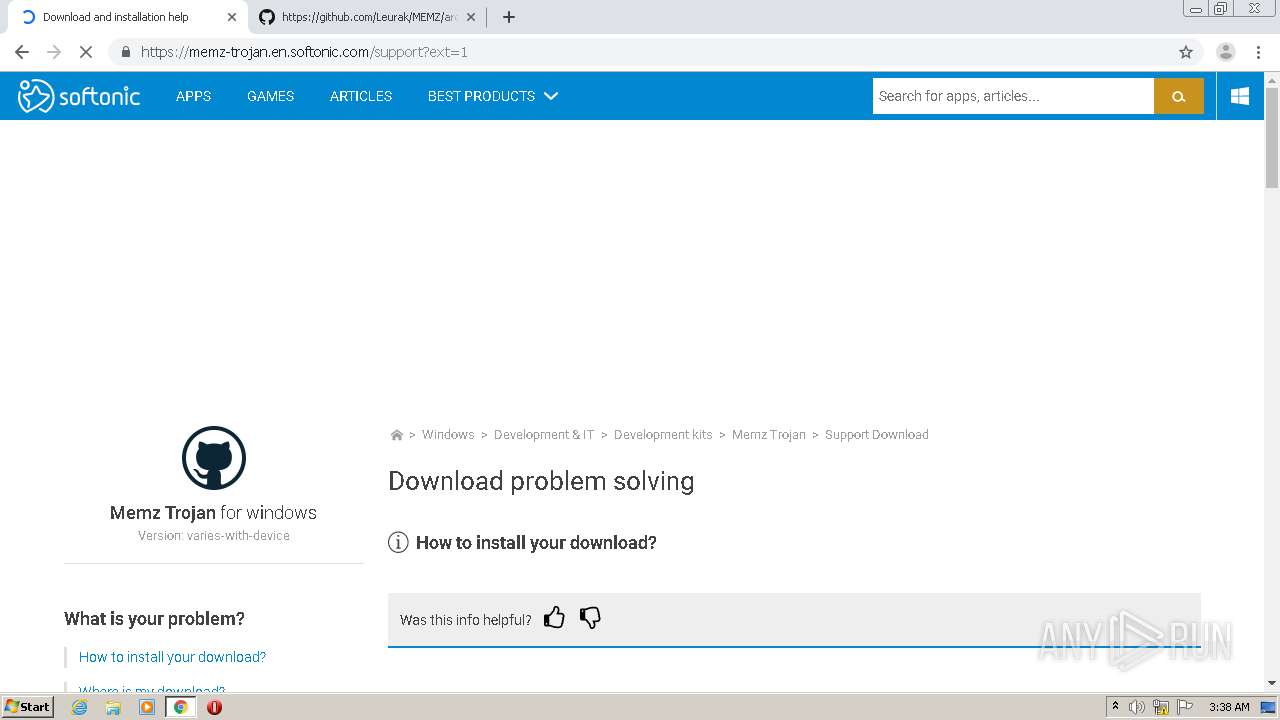1280x720 pixels.
Task: Show hidden tray icons arrow
Action: [1115, 707]
